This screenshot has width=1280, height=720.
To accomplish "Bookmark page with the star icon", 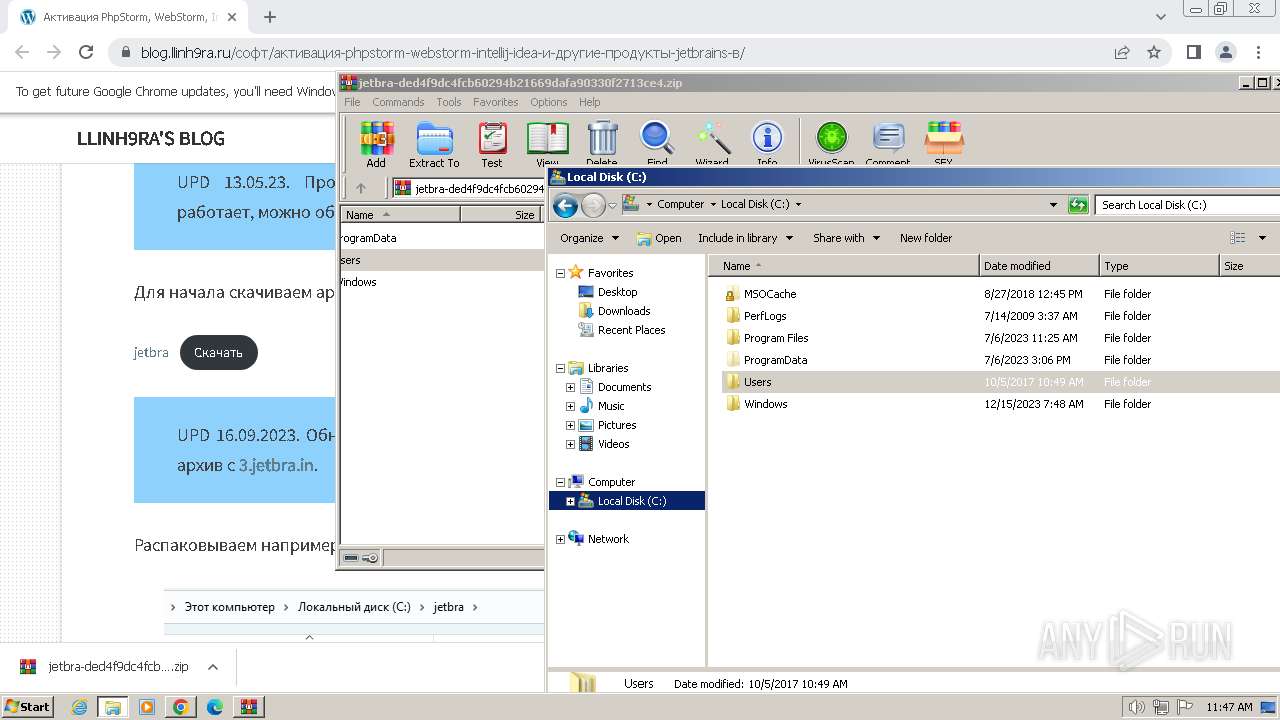I will pyautogui.click(x=1154, y=53).
